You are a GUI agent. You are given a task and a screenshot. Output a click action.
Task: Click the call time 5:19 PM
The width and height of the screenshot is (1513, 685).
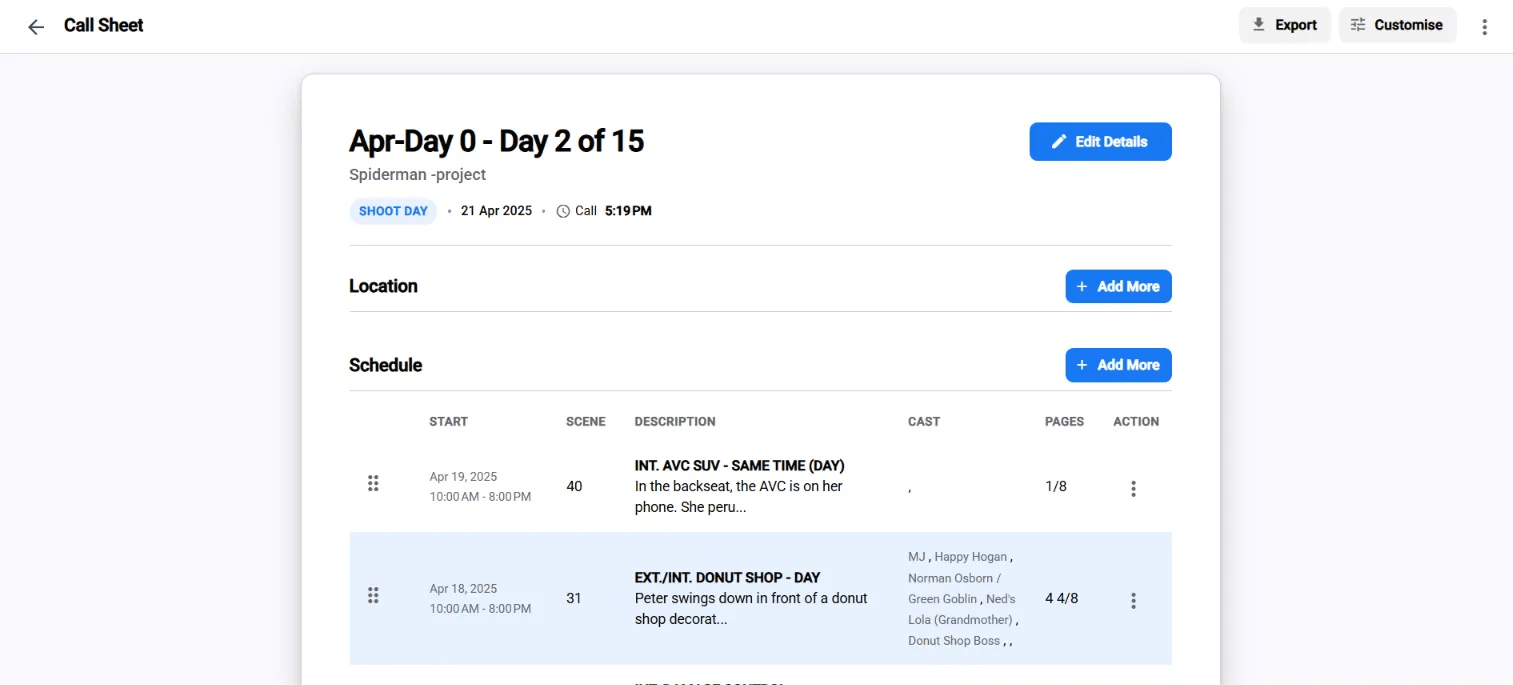click(628, 211)
